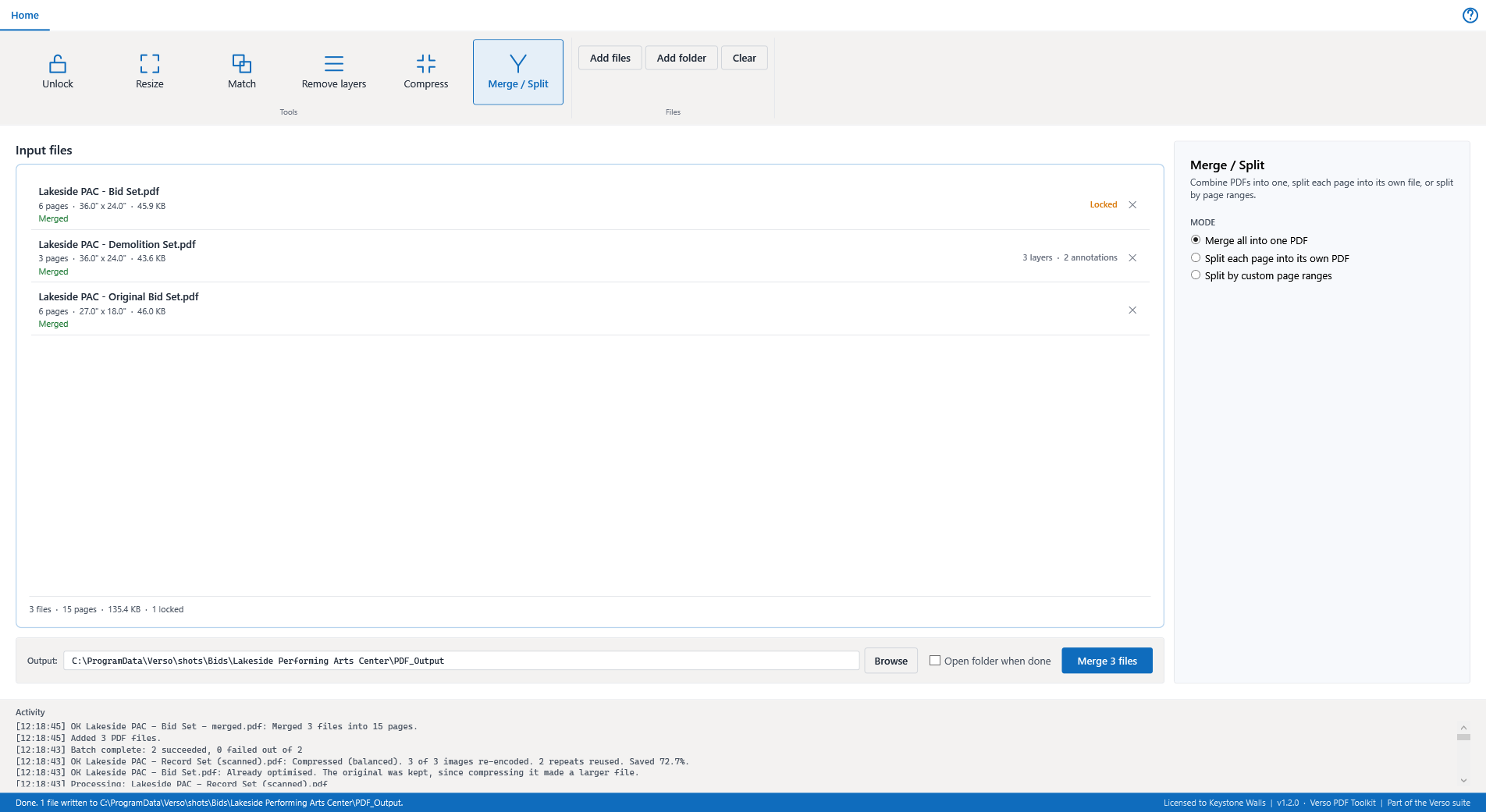1486x812 pixels.
Task: Open the help question mark icon
Action: [x=1470, y=16]
